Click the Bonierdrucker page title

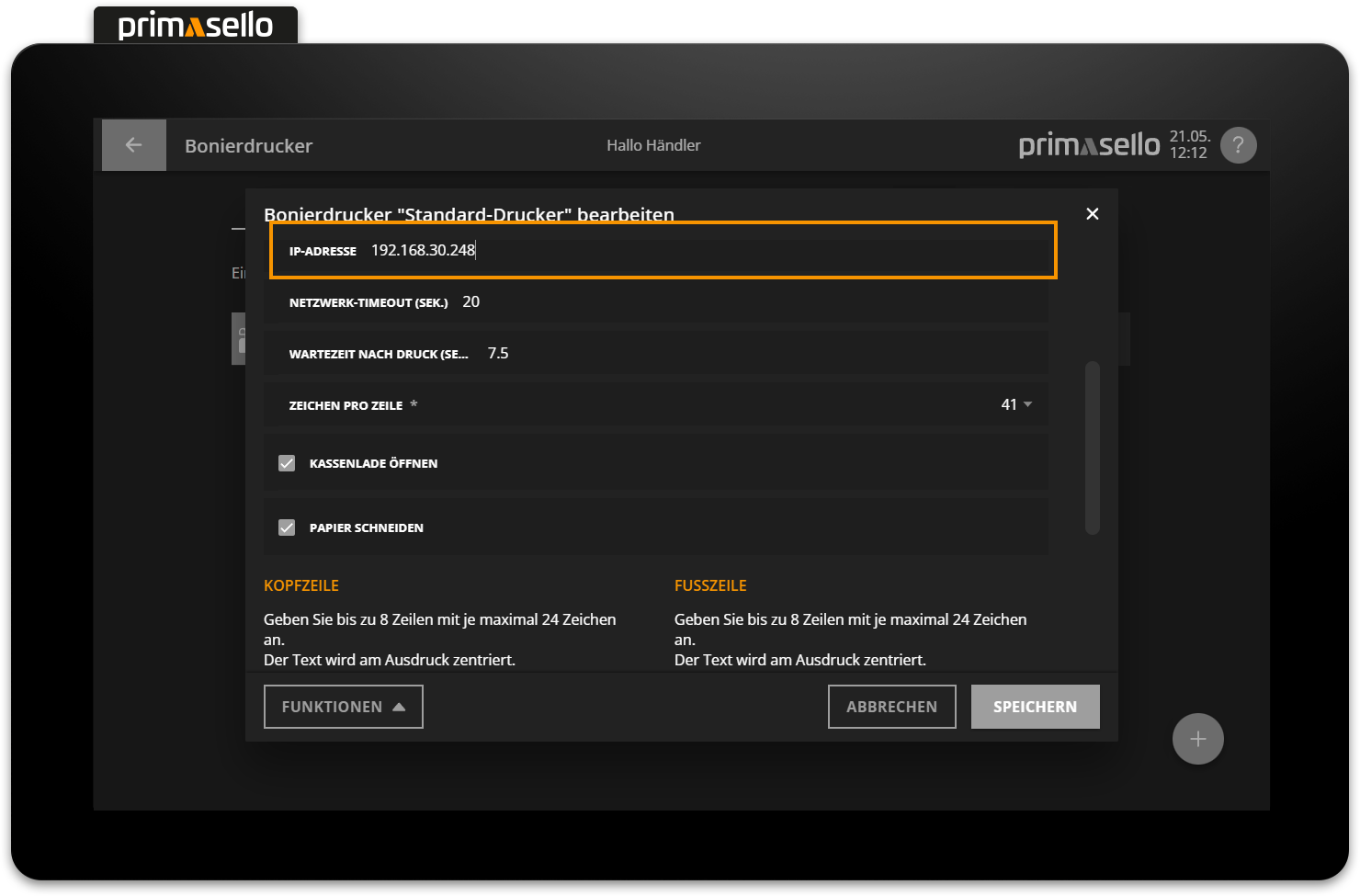(248, 146)
